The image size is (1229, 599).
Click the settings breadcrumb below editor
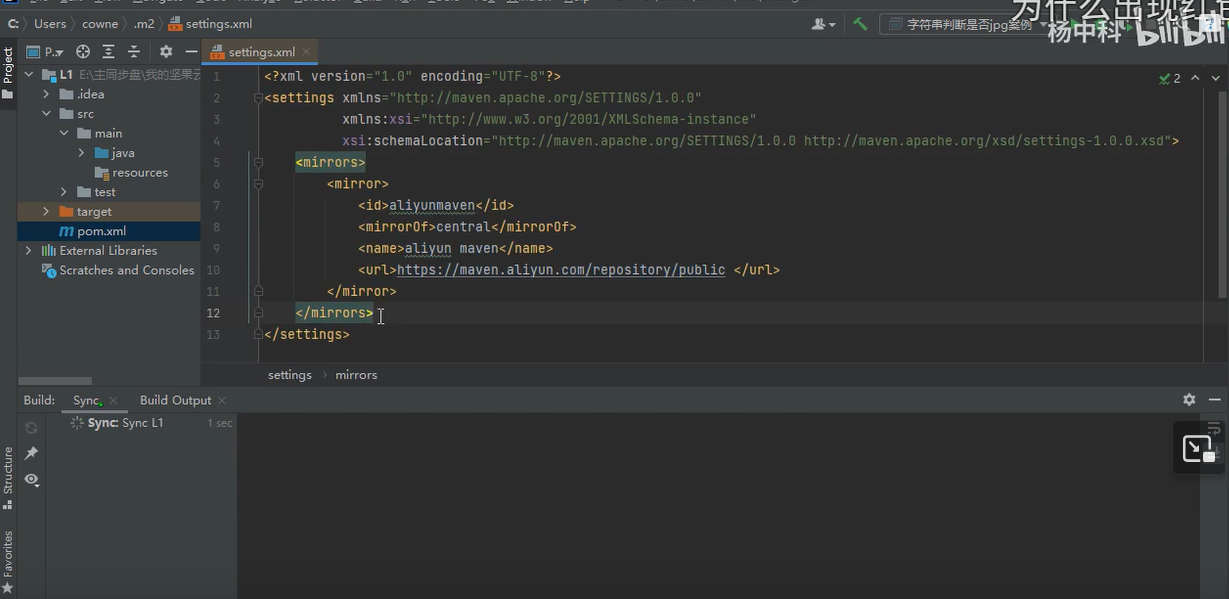pyautogui.click(x=290, y=375)
